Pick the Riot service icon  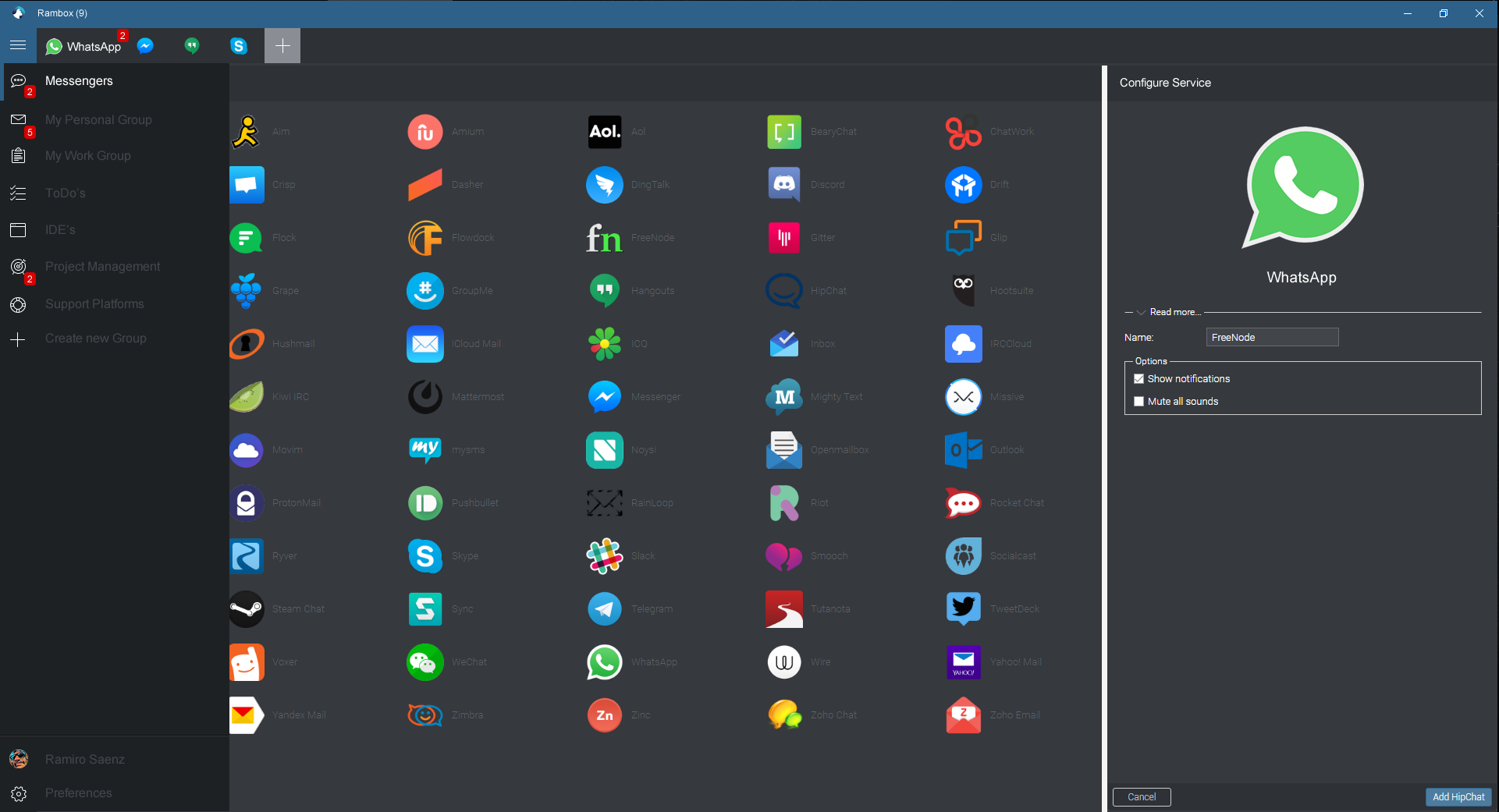click(784, 503)
